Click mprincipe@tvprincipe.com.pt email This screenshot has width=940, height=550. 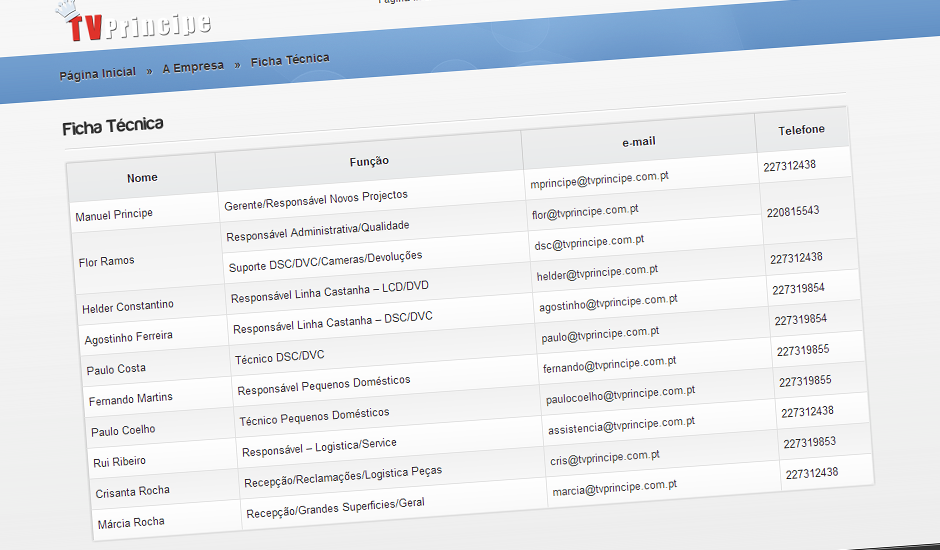click(599, 180)
